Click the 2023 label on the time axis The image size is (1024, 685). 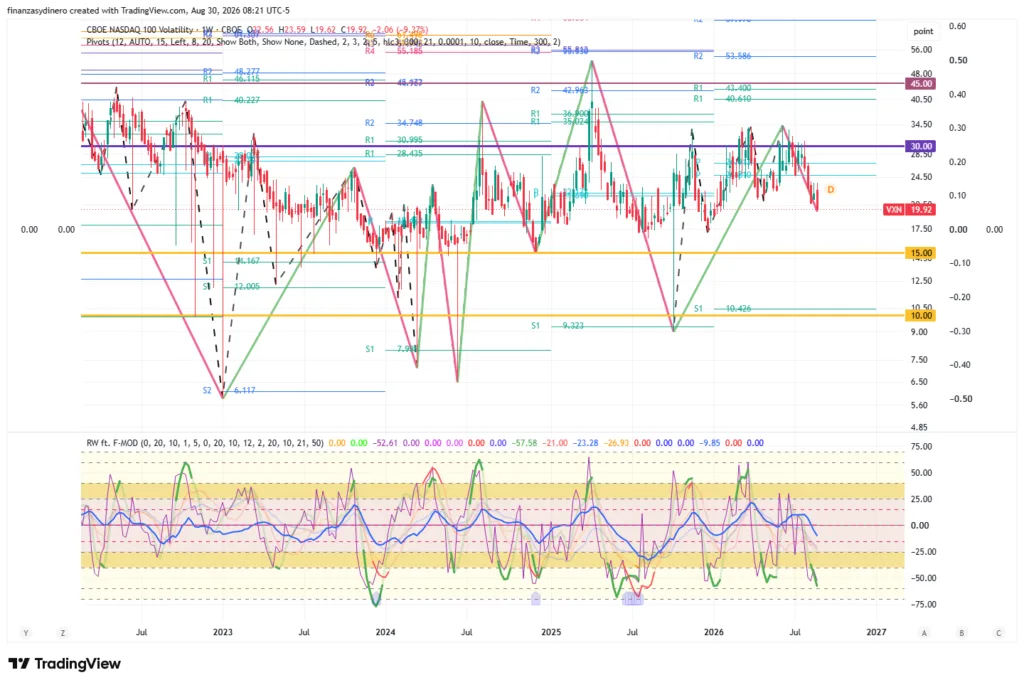(223, 632)
